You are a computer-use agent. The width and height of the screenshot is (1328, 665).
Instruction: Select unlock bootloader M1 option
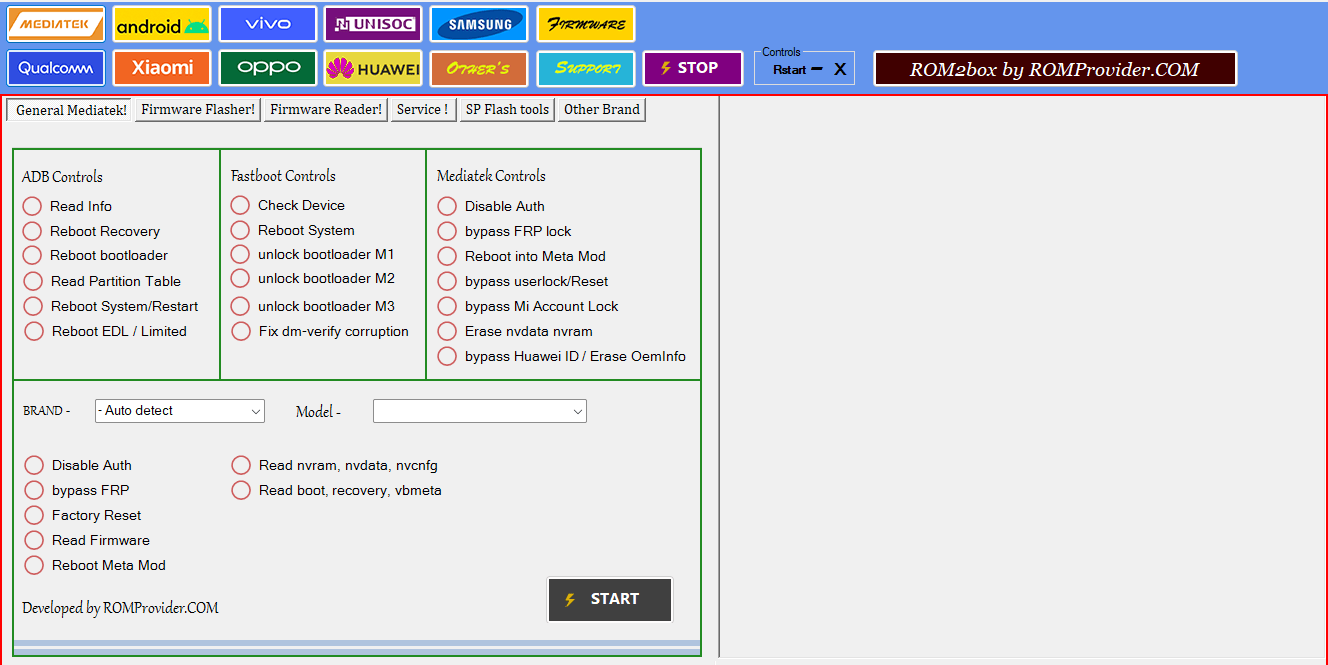240,254
